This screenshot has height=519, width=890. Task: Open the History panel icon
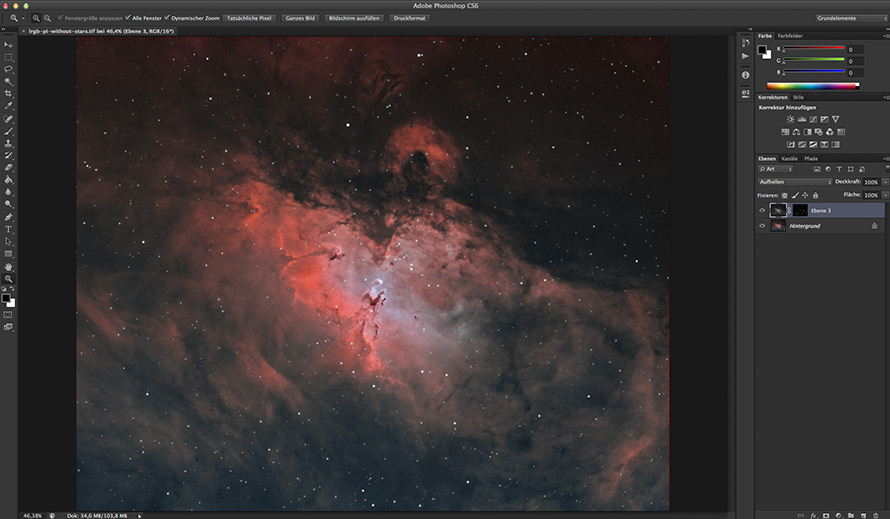click(x=745, y=43)
